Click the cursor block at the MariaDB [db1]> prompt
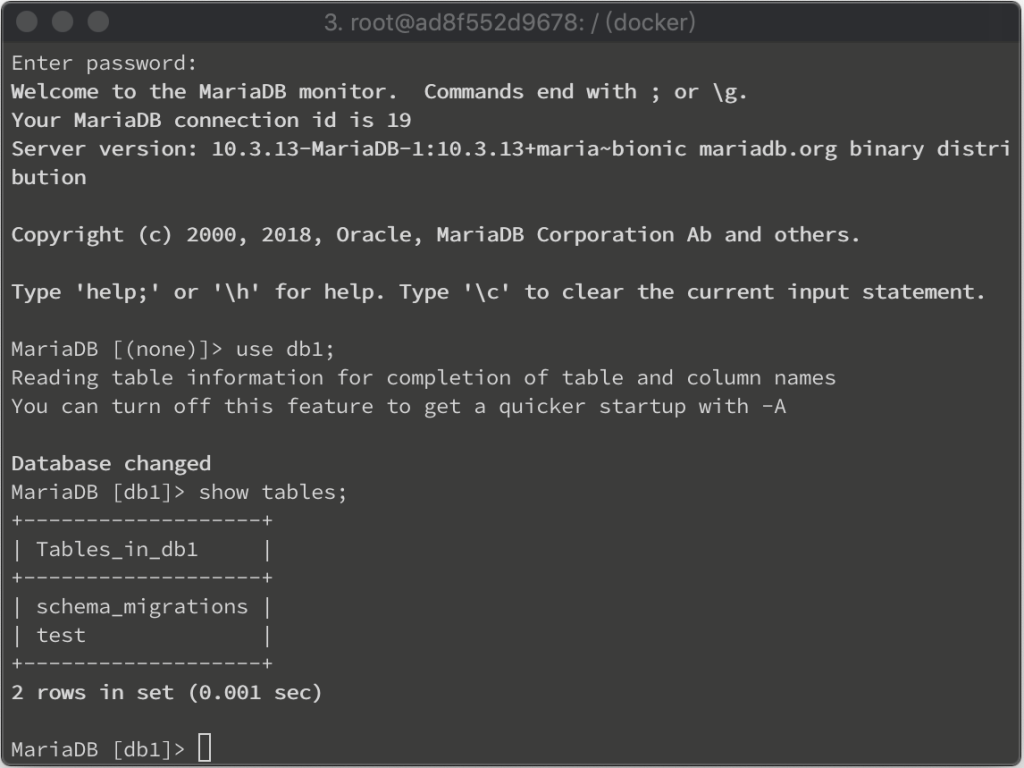The image size is (1024, 768). click(x=204, y=748)
